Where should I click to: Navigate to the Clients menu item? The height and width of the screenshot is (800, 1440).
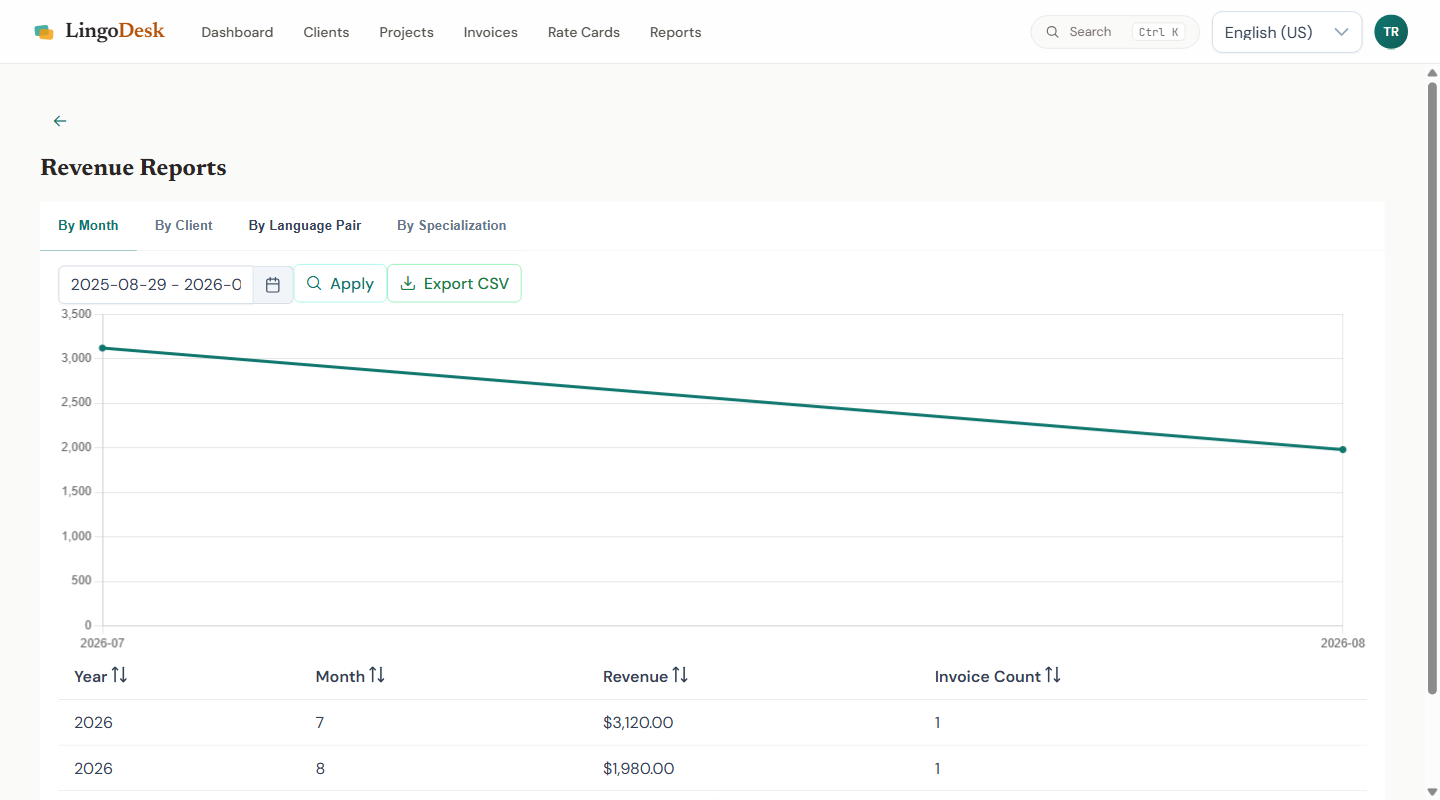click(x=326, y=32)
